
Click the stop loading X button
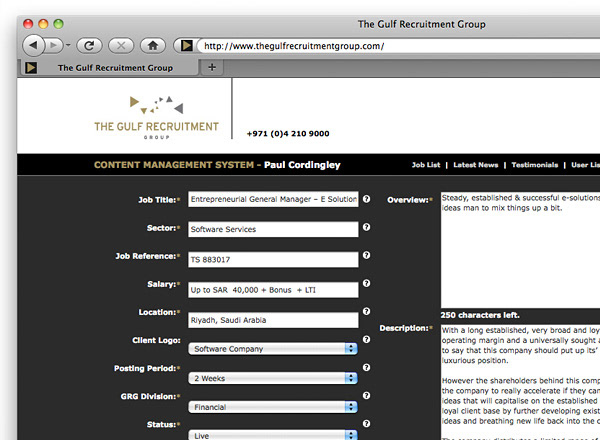(x=121, y=46)
